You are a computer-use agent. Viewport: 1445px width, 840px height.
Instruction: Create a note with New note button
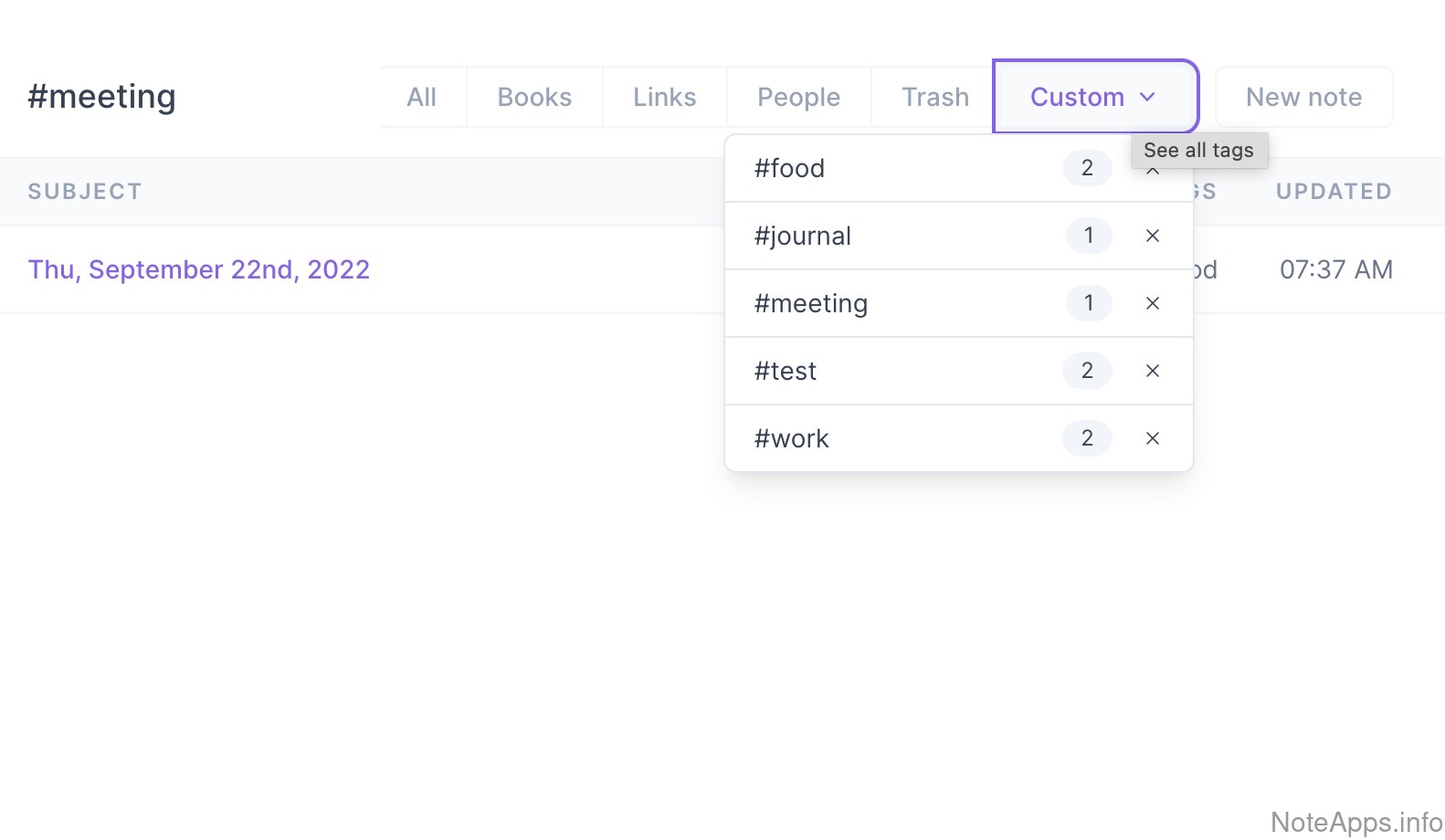[1303, 97]
